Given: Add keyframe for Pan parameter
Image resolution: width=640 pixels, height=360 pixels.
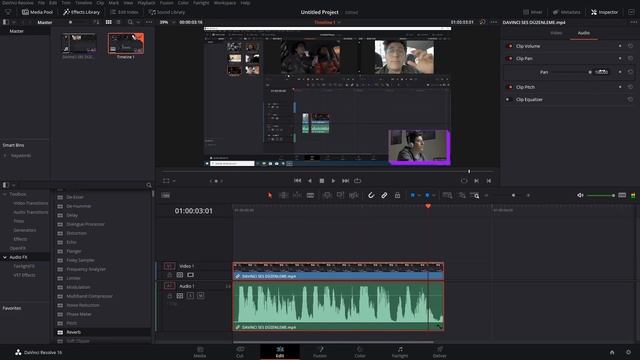Looking at the screenshot, I should point(620,72).
